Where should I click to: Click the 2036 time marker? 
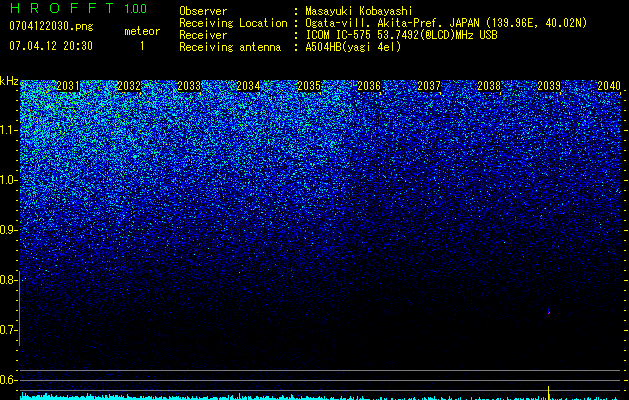click(x=369, y=86)
